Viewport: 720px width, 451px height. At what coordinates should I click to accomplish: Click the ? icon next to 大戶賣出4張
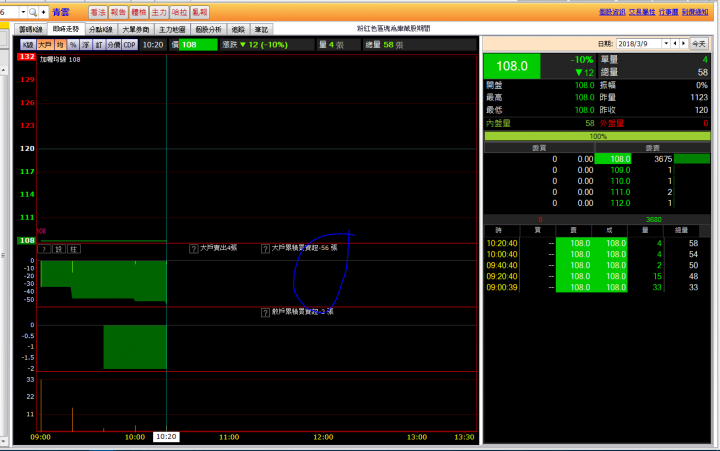point(193,249)
